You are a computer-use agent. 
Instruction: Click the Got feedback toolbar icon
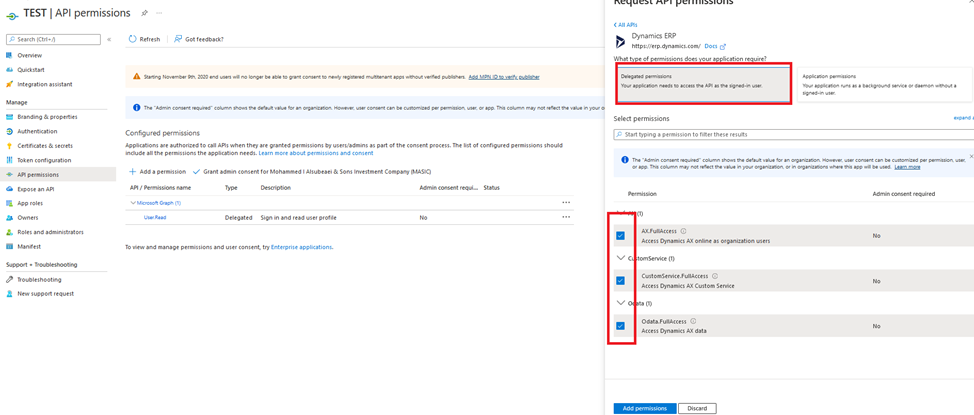(178, 39)
